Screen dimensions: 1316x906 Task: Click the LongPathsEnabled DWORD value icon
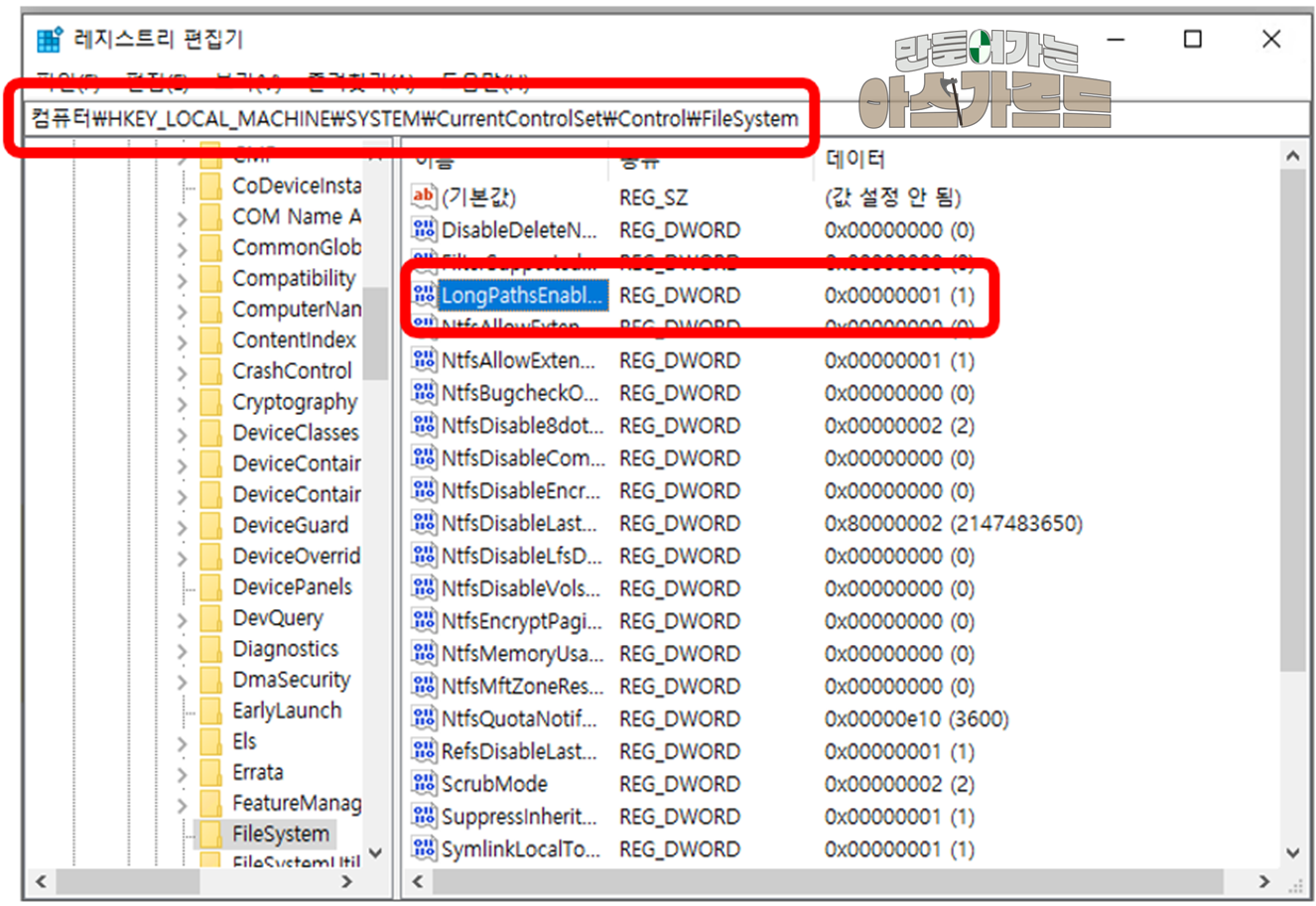424,295
